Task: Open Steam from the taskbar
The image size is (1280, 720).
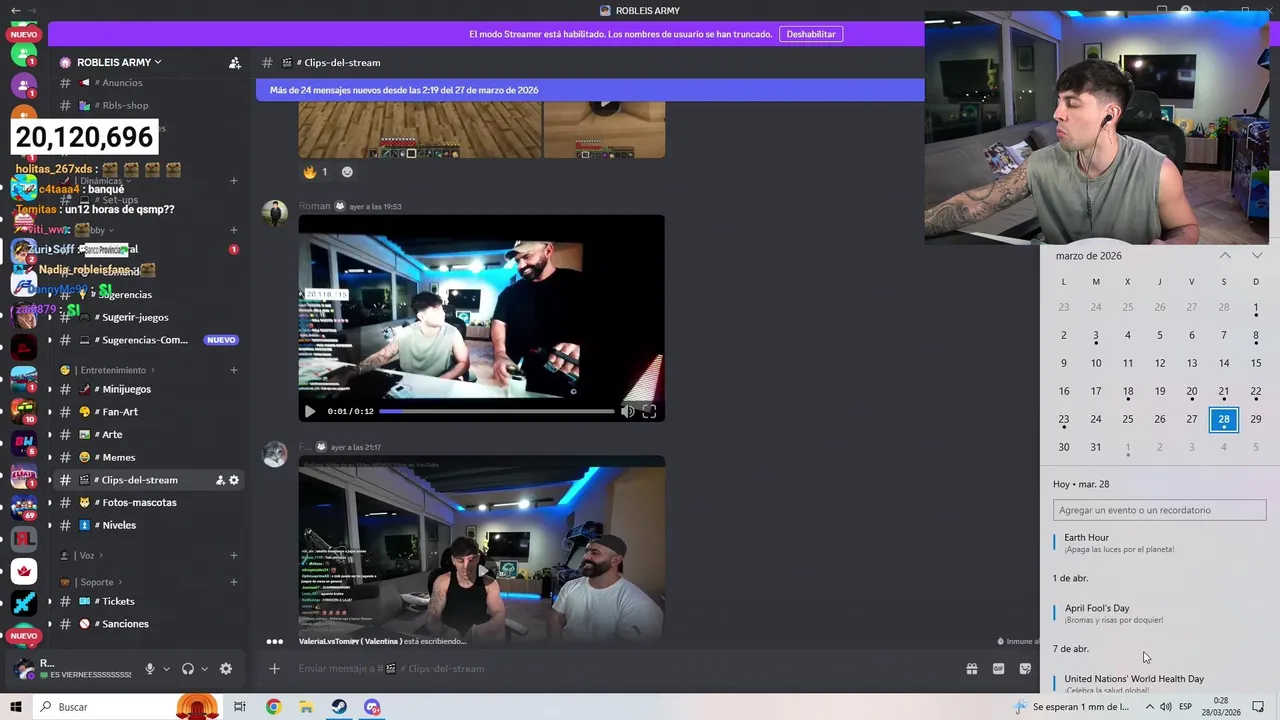Action: (x=339, y=707)
